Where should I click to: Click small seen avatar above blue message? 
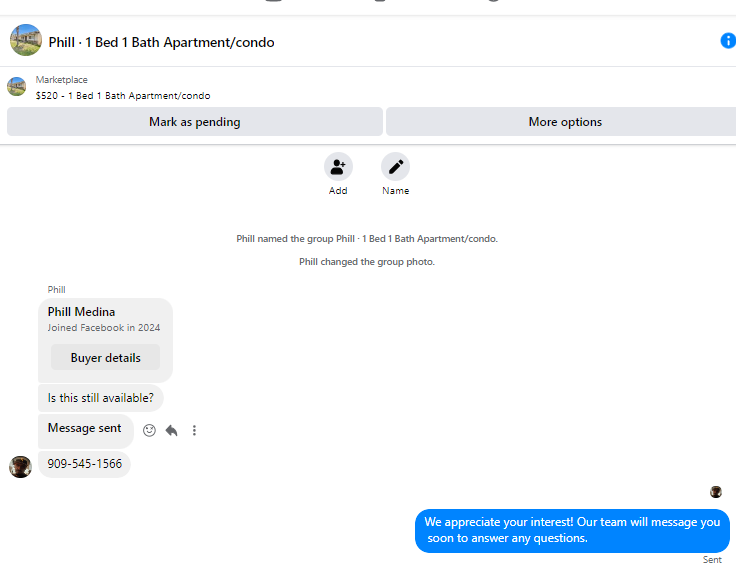pyautogui.click(x=716, y=492)
